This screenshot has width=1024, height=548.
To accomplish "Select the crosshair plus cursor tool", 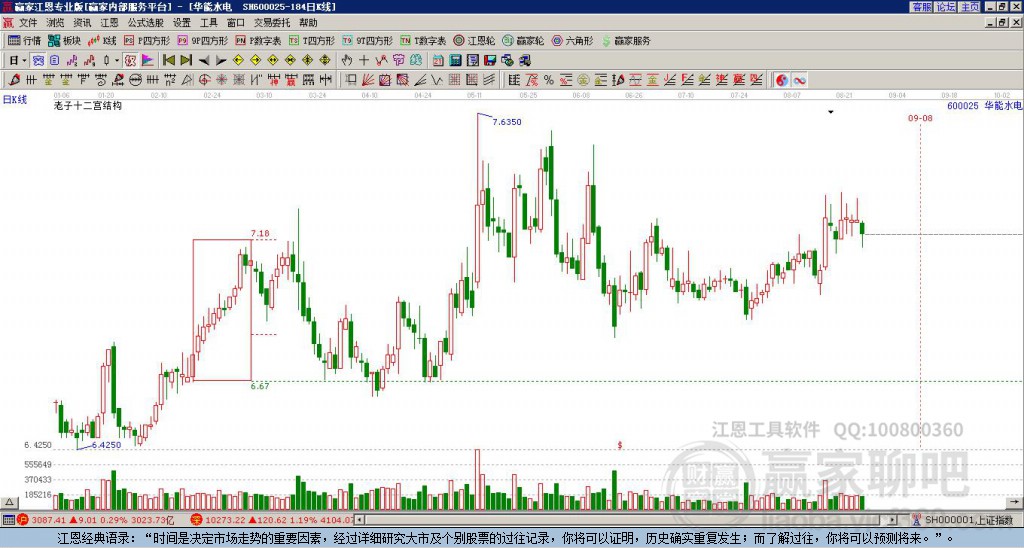I will point(364,60).
